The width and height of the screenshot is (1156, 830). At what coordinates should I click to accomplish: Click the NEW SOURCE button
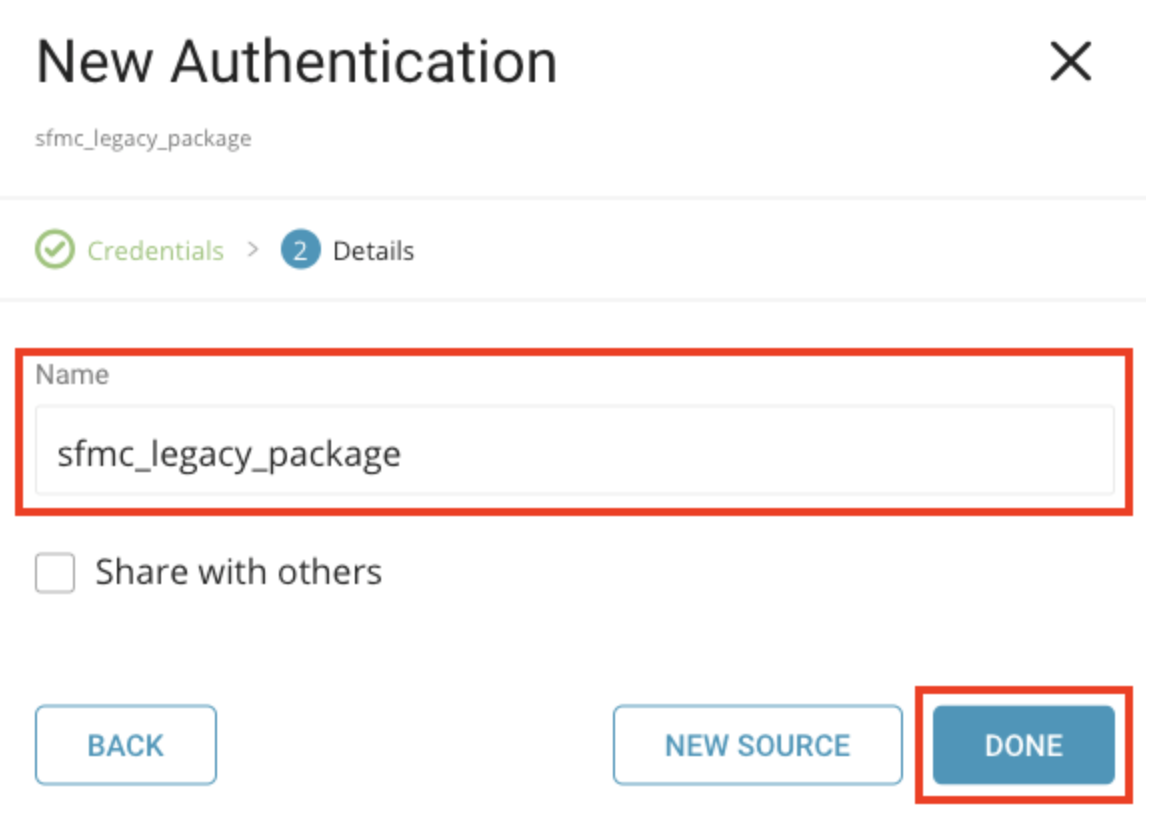757,745
